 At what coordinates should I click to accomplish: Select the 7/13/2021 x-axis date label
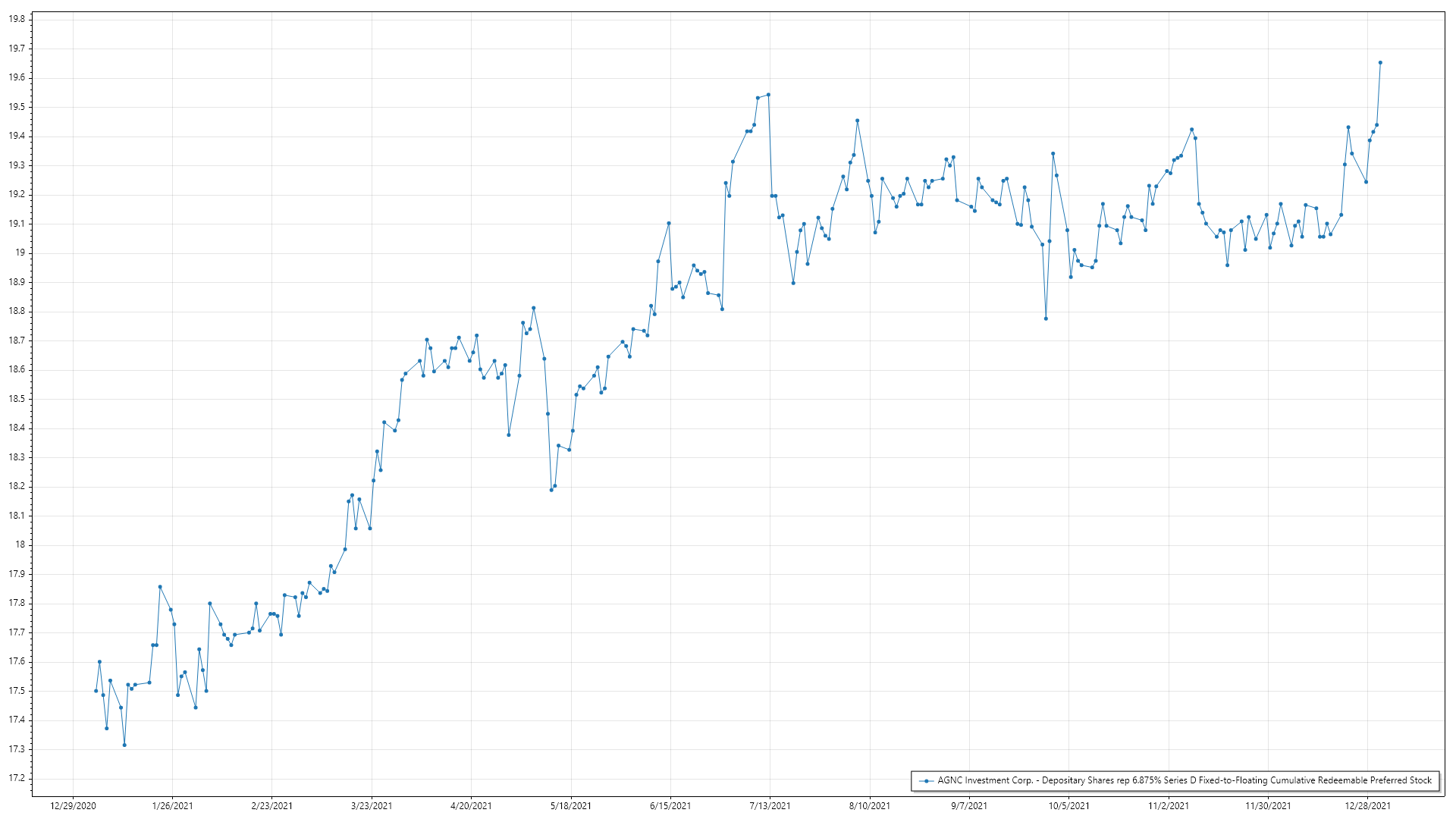pyautogui.click(x=770, y=805)
